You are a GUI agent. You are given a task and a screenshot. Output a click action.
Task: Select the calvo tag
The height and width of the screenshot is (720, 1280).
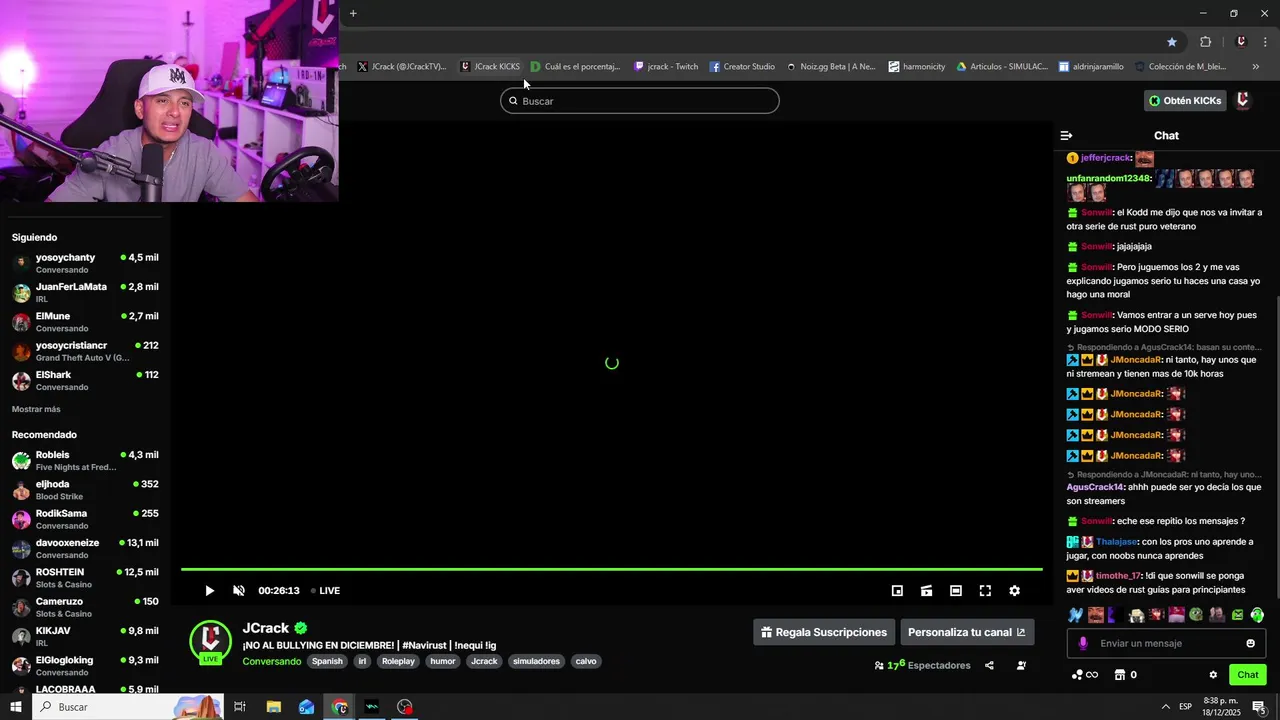(586, 661)
